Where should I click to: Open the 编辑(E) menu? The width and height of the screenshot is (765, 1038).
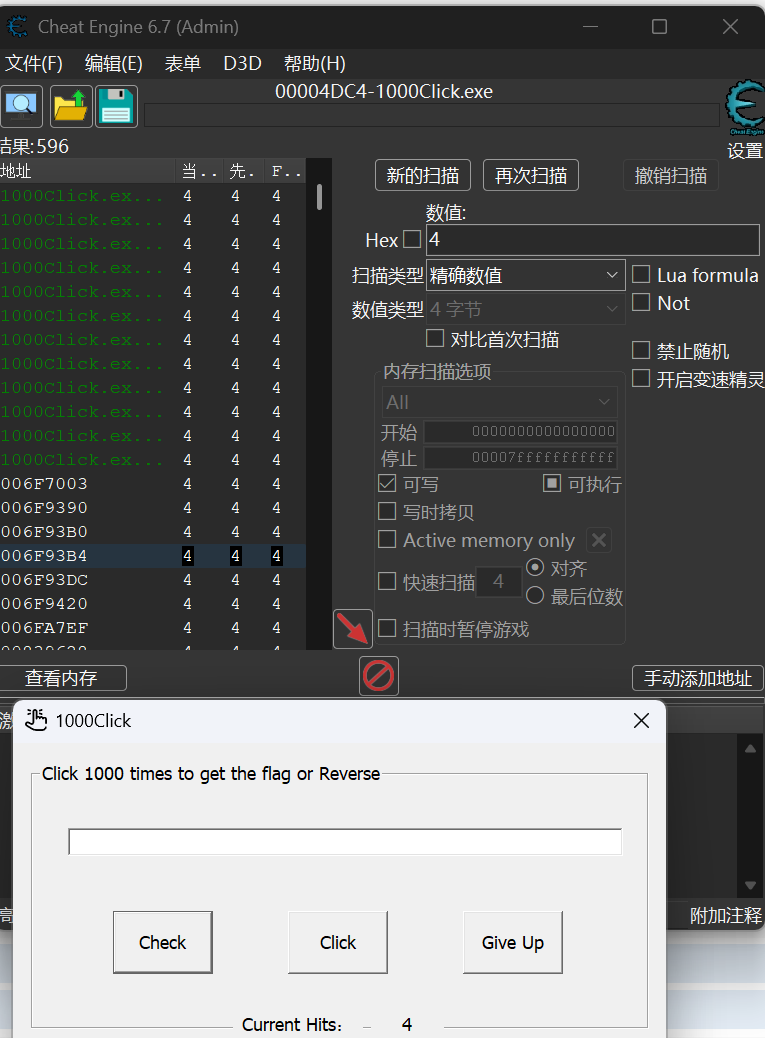click(114, 64)
